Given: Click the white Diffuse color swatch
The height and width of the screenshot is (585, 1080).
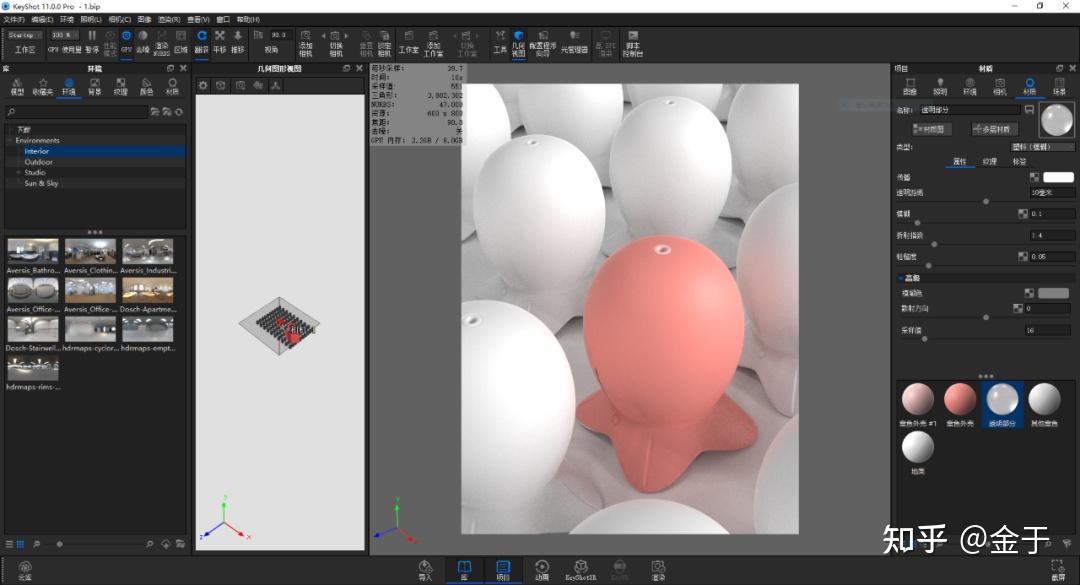Looking at the screenshot, I should click(1058, 177).
